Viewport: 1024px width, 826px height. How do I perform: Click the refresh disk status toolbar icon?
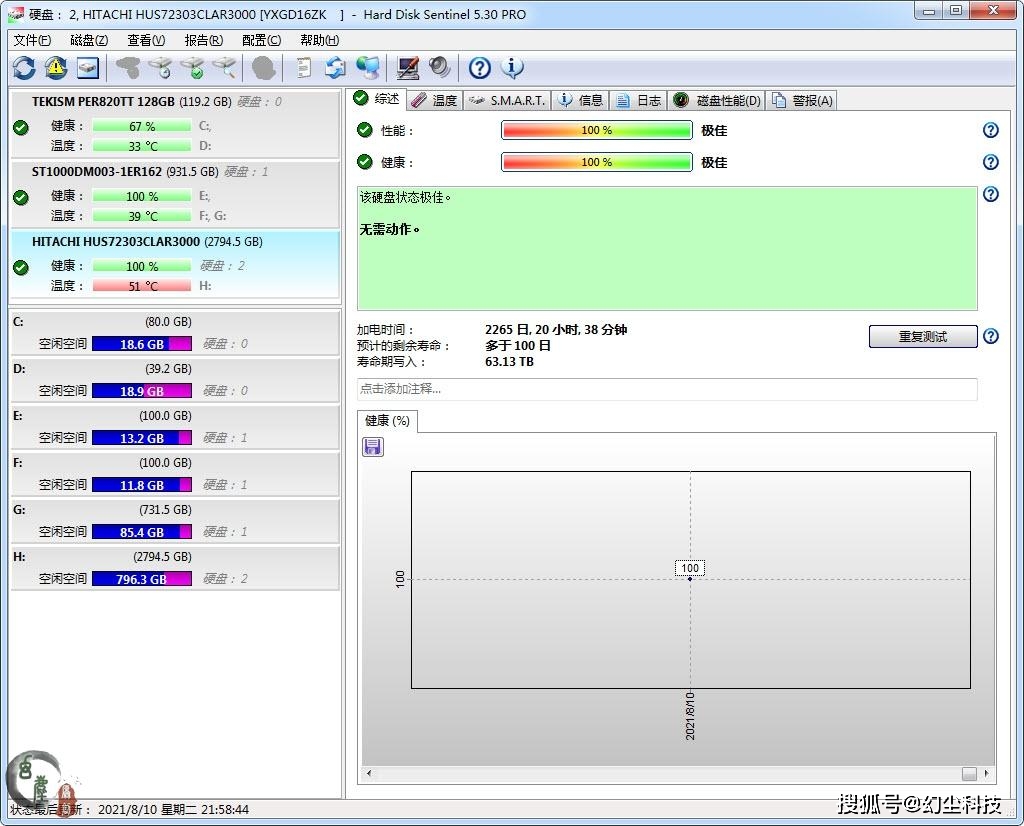24,68
